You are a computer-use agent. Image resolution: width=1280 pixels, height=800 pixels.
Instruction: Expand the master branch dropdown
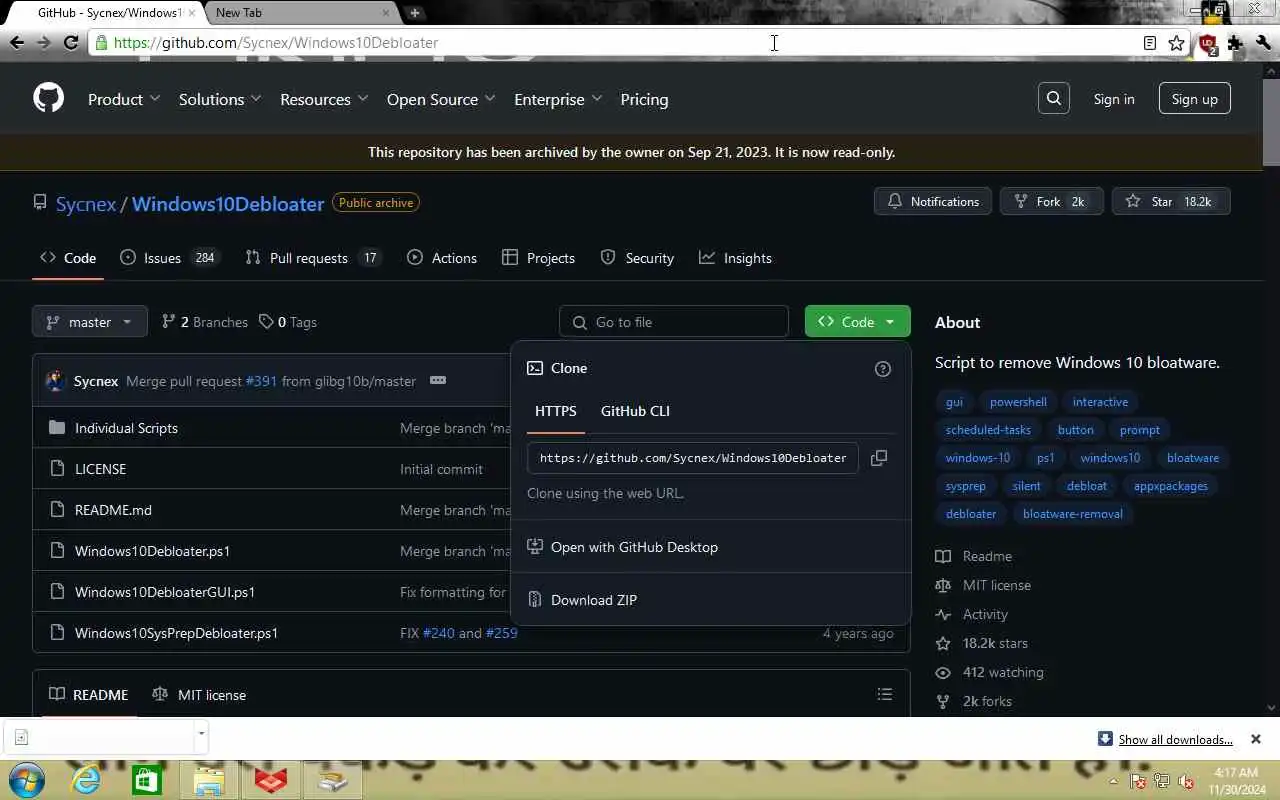[90, 322]
